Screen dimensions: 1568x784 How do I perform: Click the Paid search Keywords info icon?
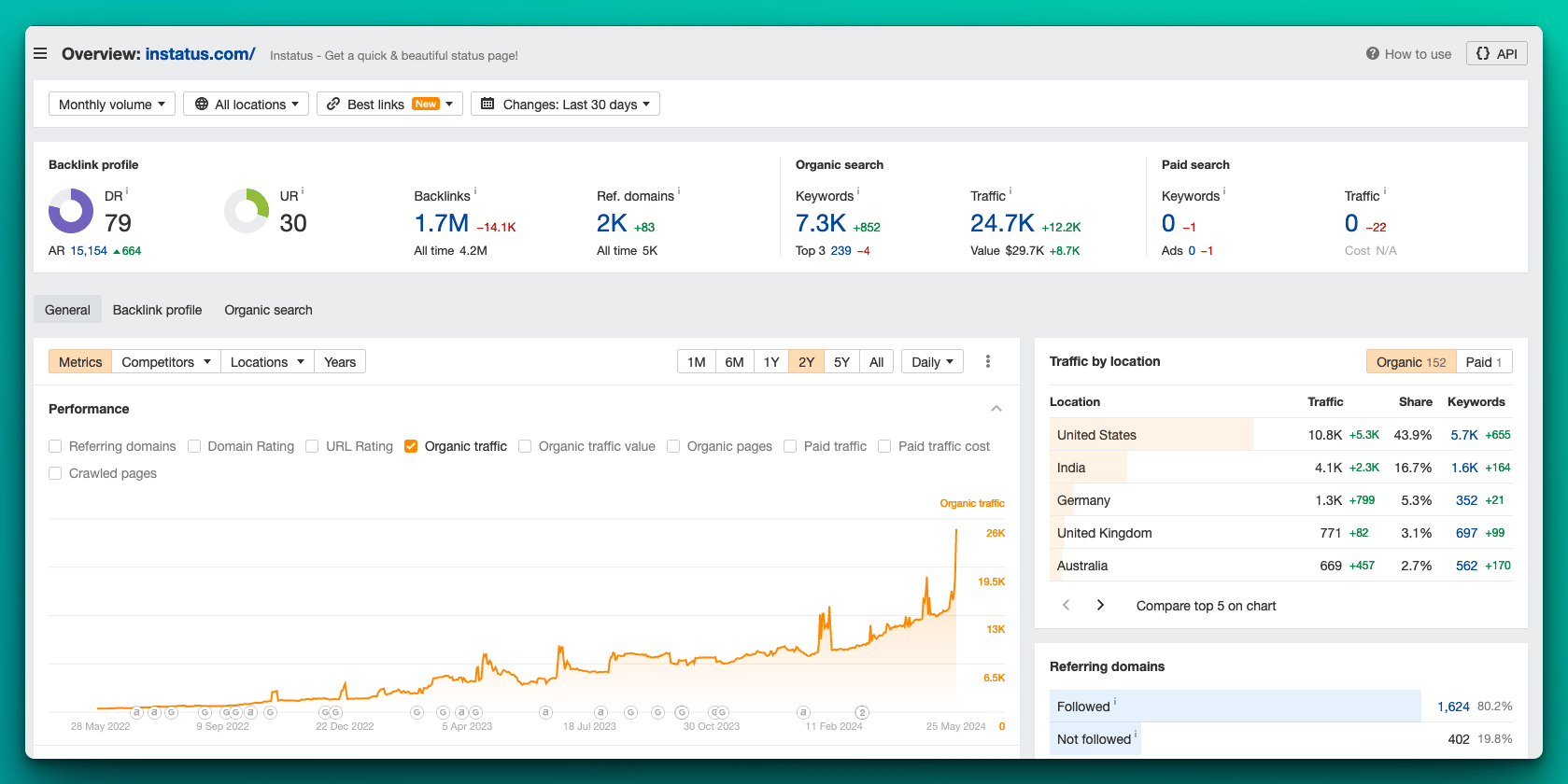pyautogui.click(x=1224, y=191)
